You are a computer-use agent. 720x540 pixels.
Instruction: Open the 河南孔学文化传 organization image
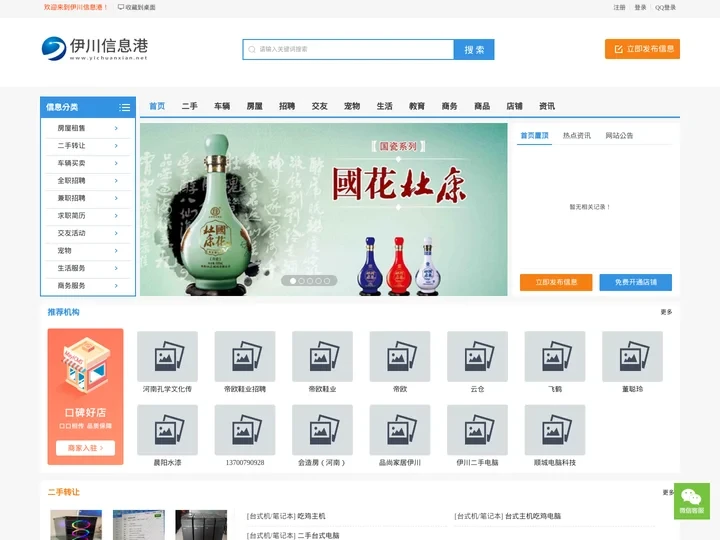167,356
